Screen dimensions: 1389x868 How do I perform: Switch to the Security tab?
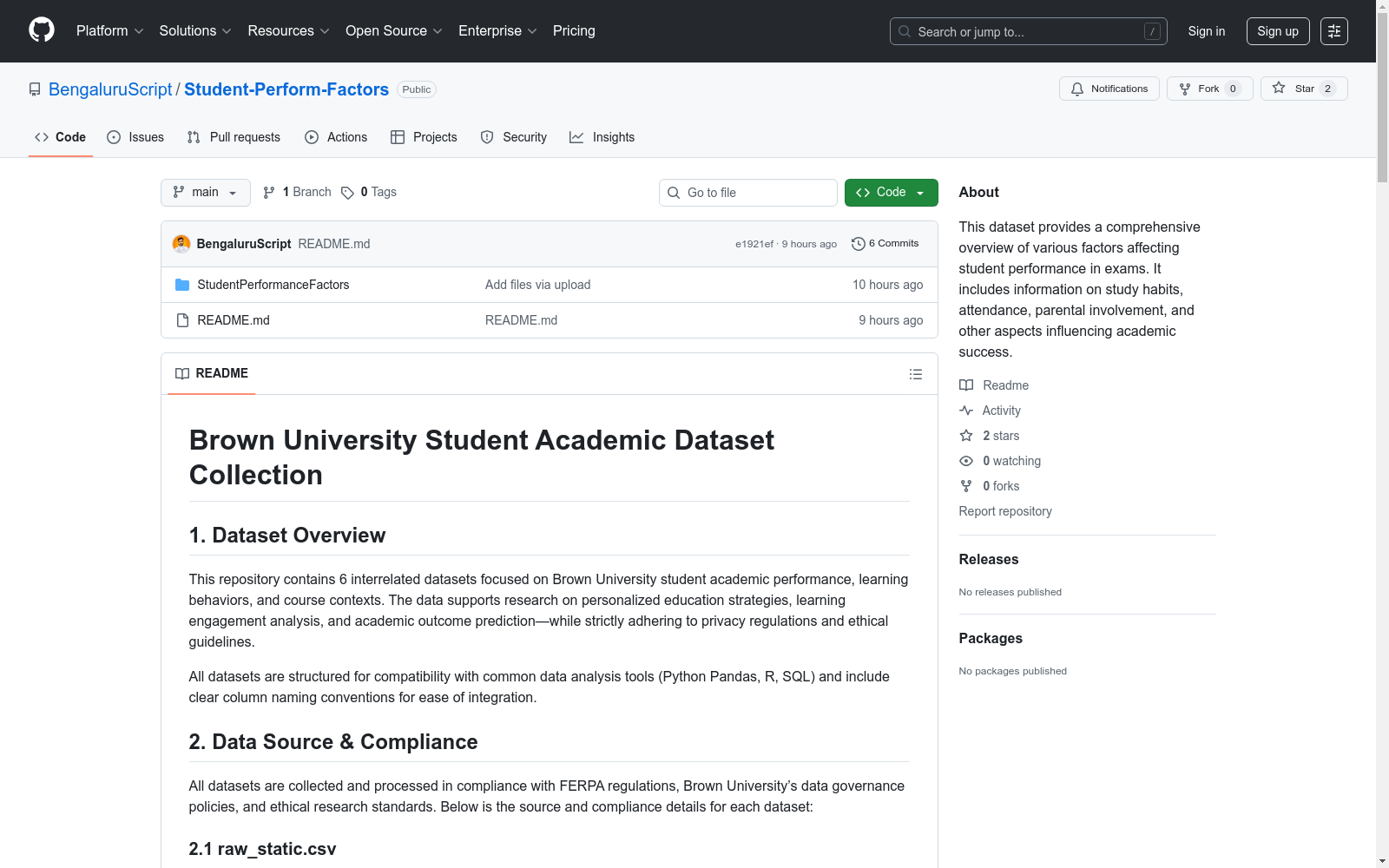point(514,137)
